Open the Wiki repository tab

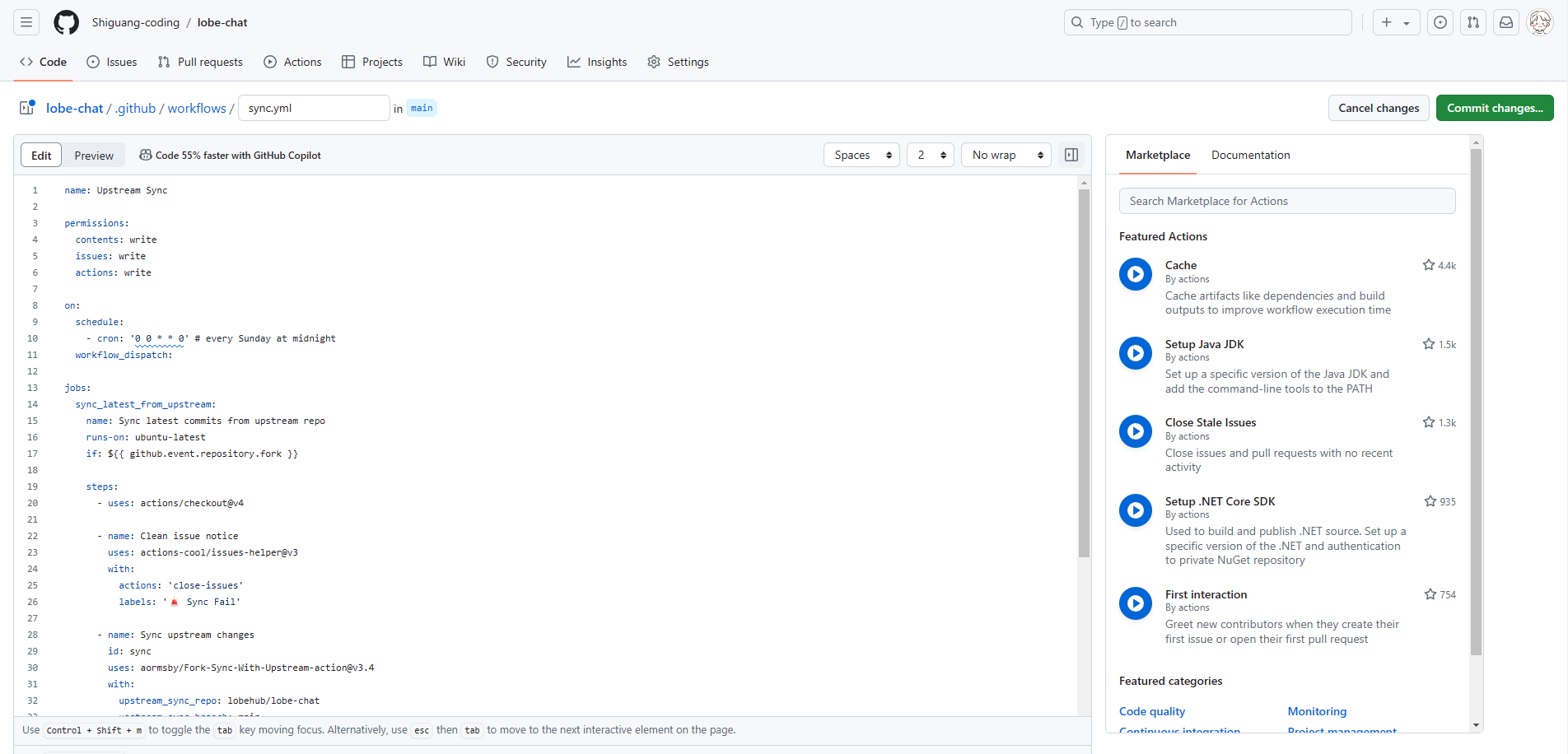[x=445, y=62]
